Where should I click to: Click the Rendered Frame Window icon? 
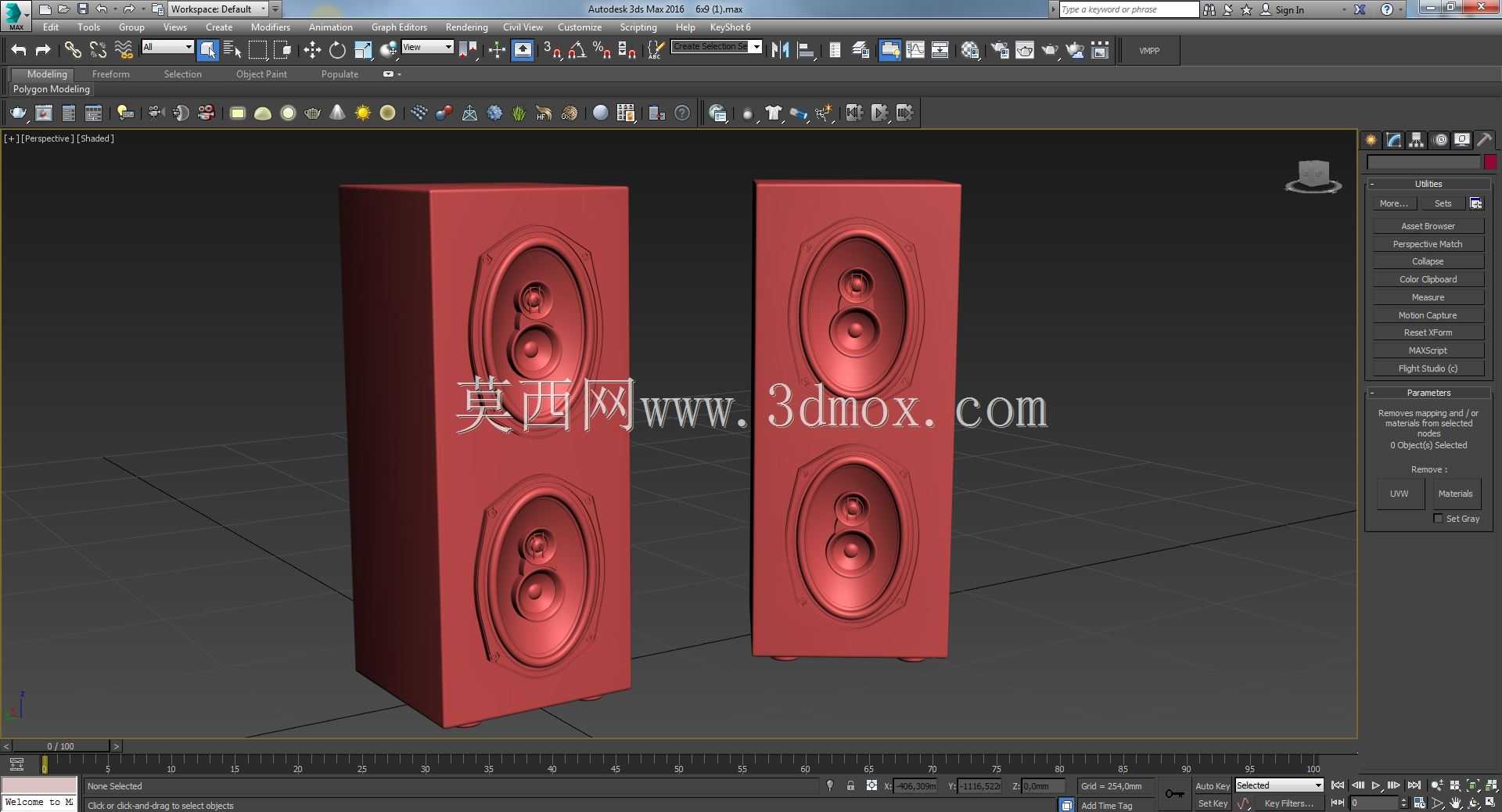point(1025,50)
